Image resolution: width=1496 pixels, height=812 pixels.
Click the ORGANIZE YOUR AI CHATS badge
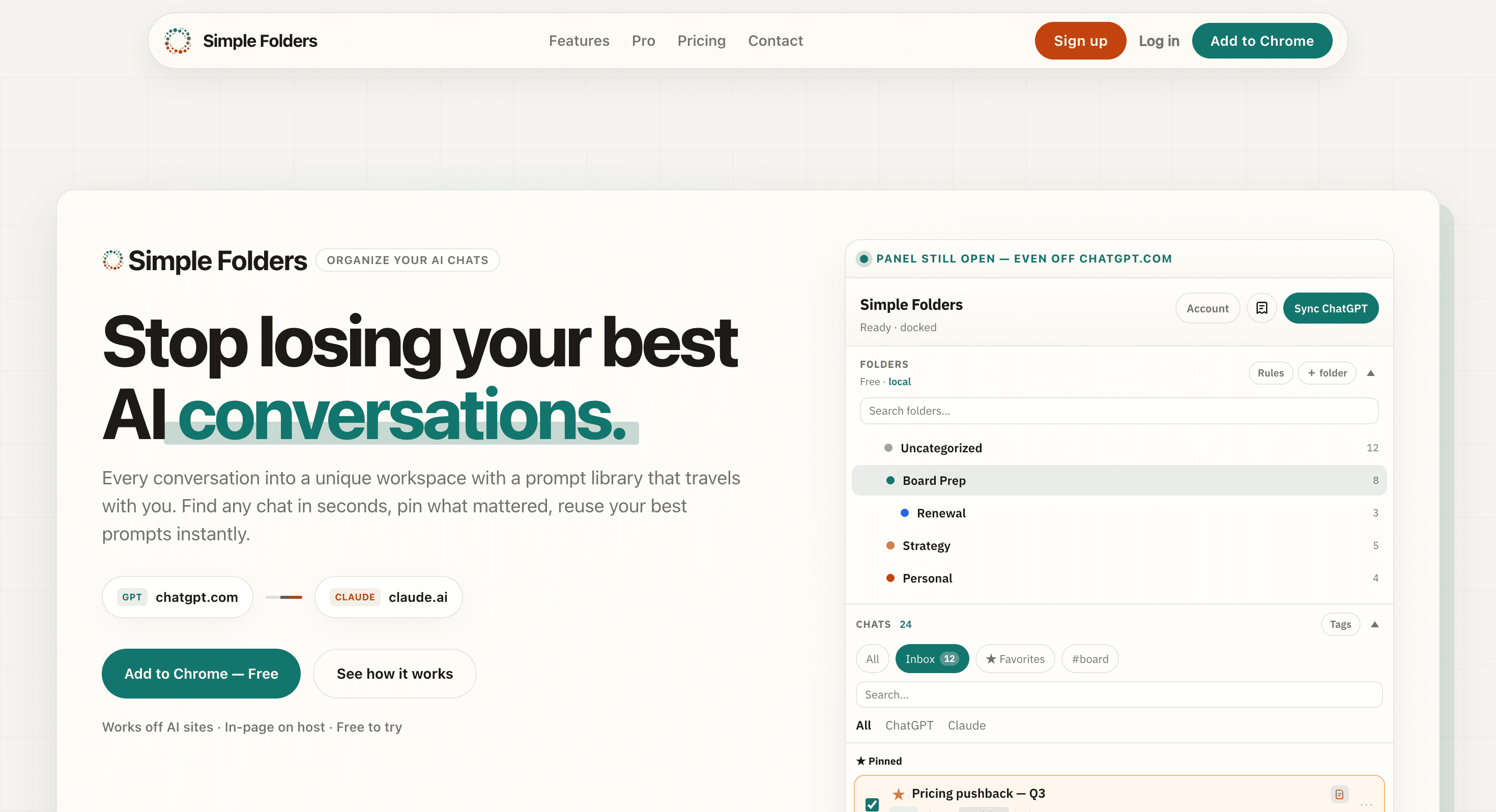(408, 260)
